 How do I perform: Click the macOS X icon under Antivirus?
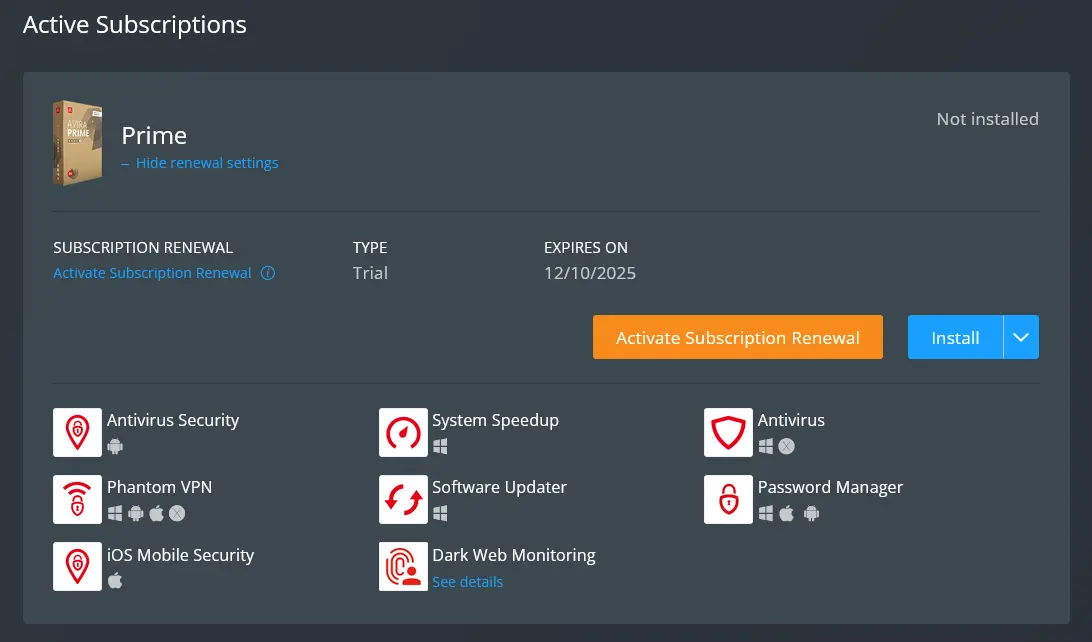click(x=786, y=446)
